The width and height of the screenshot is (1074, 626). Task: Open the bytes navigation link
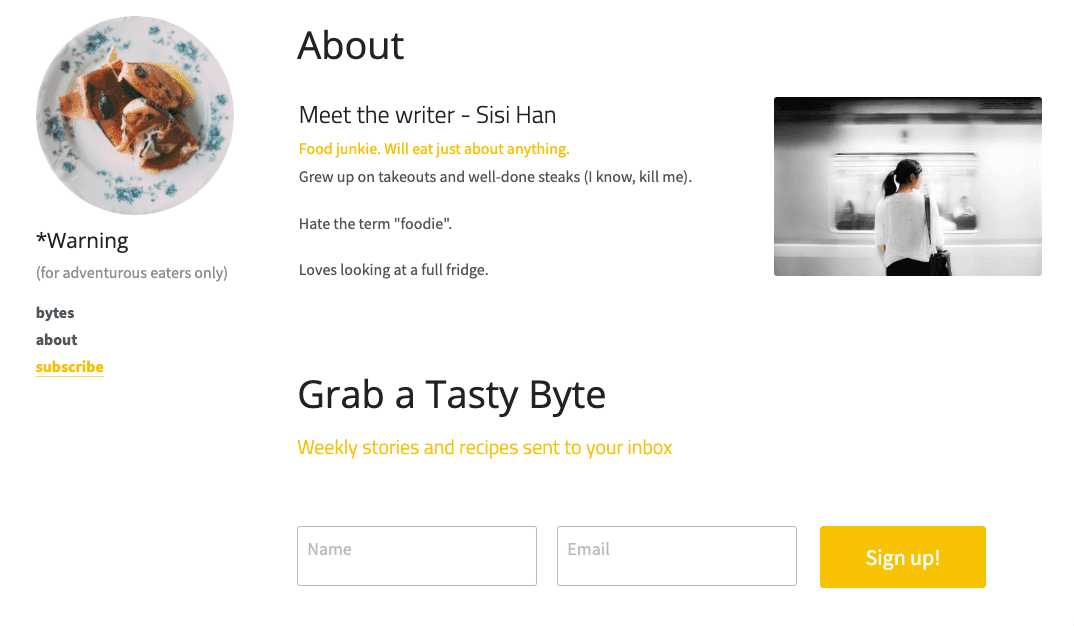coord(55,312)
